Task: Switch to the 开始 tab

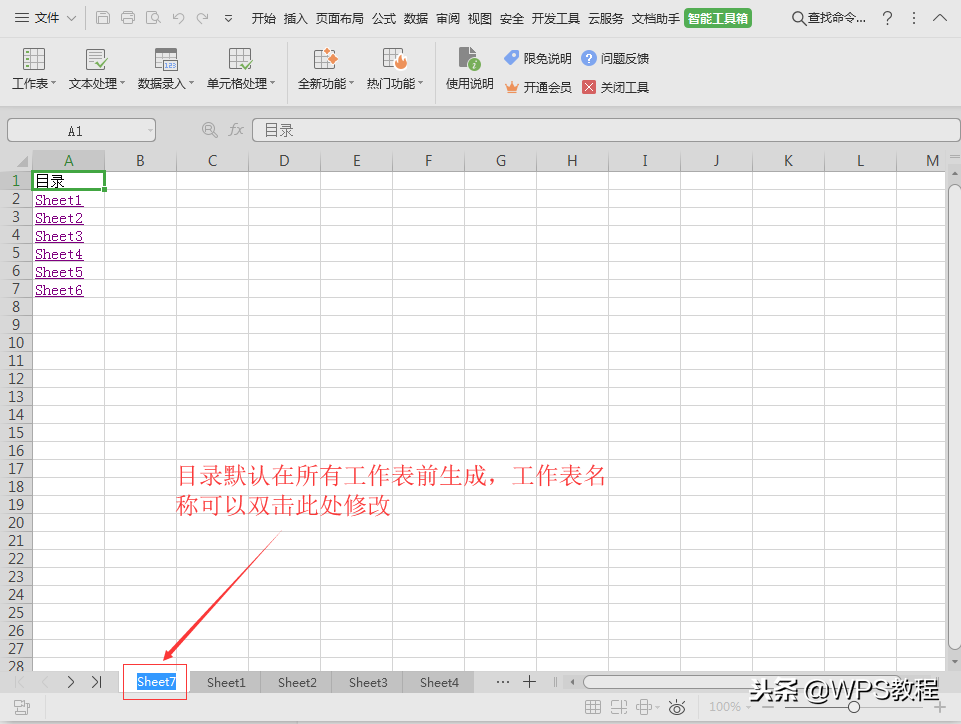Action: pos(264,18)
